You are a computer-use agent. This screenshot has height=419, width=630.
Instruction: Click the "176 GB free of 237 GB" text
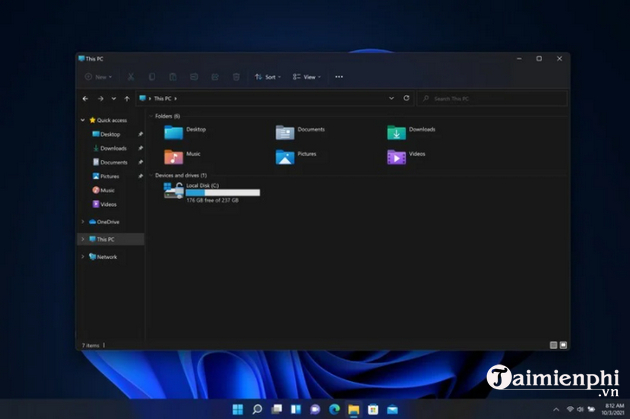(213, 200)
